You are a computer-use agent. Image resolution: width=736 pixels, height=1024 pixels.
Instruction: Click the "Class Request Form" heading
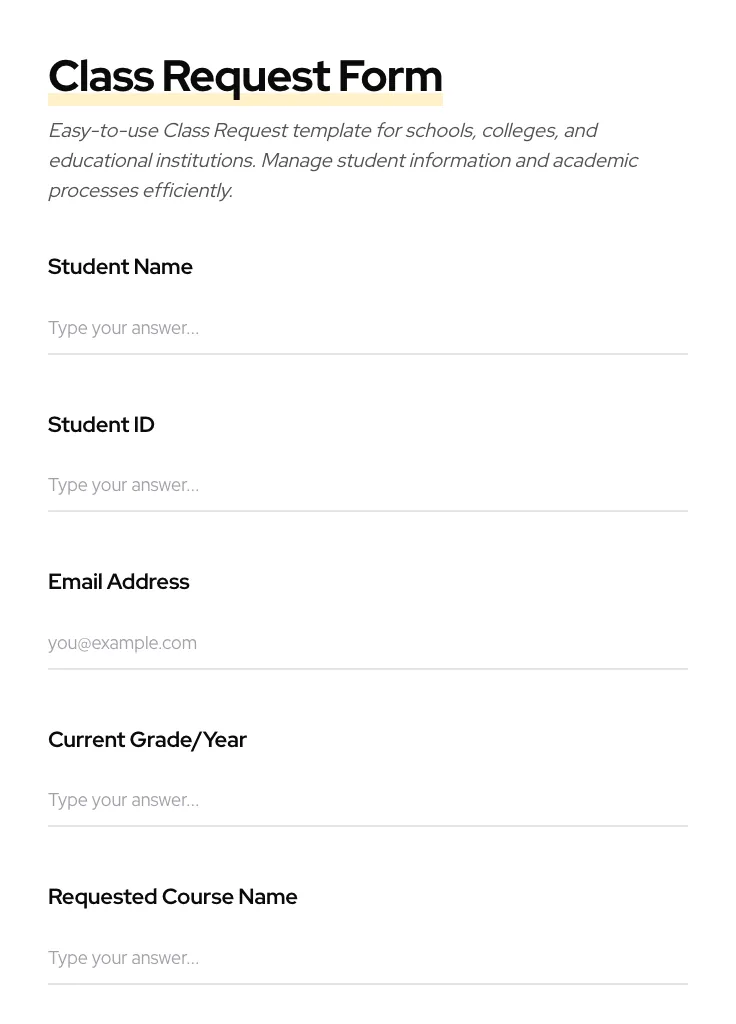point(245,76)
